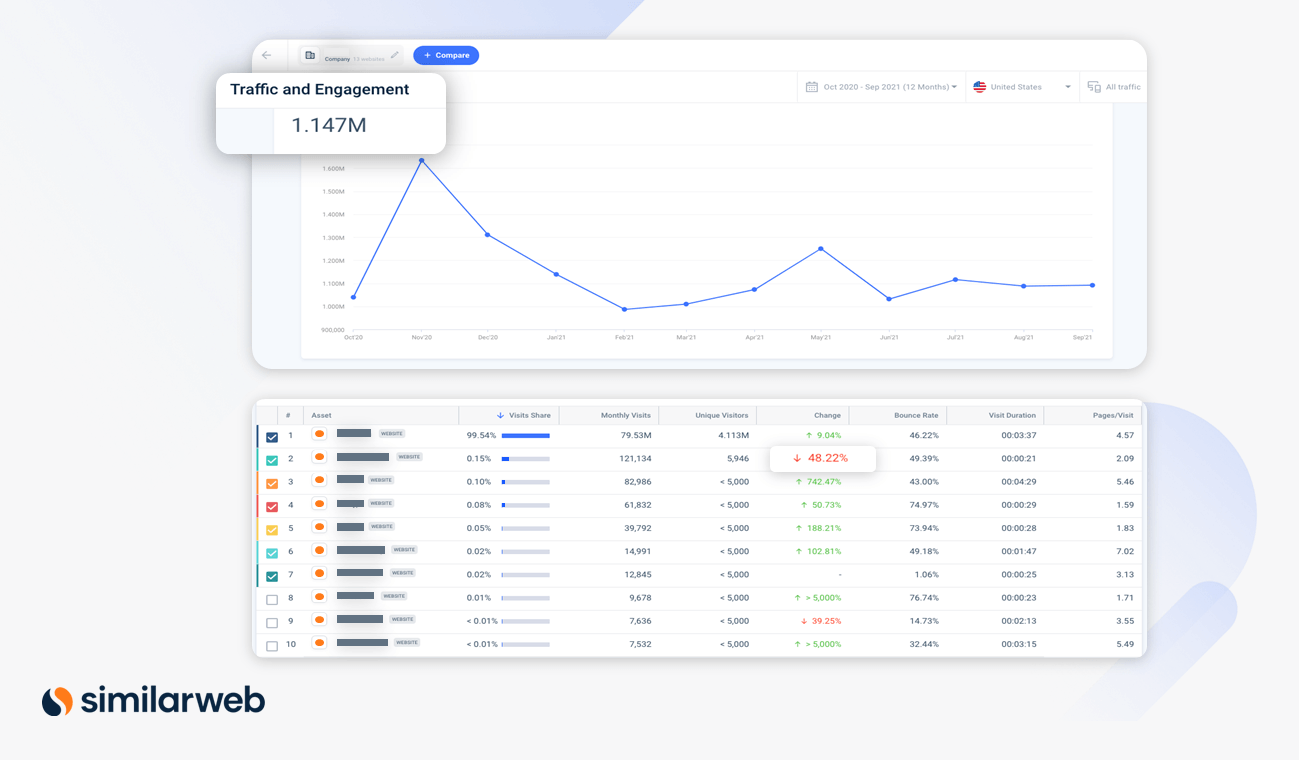Sort by the Visits Share column
Image resolution: width=1299 pixels, height=760 pixels.
click(x=523, y=415)
